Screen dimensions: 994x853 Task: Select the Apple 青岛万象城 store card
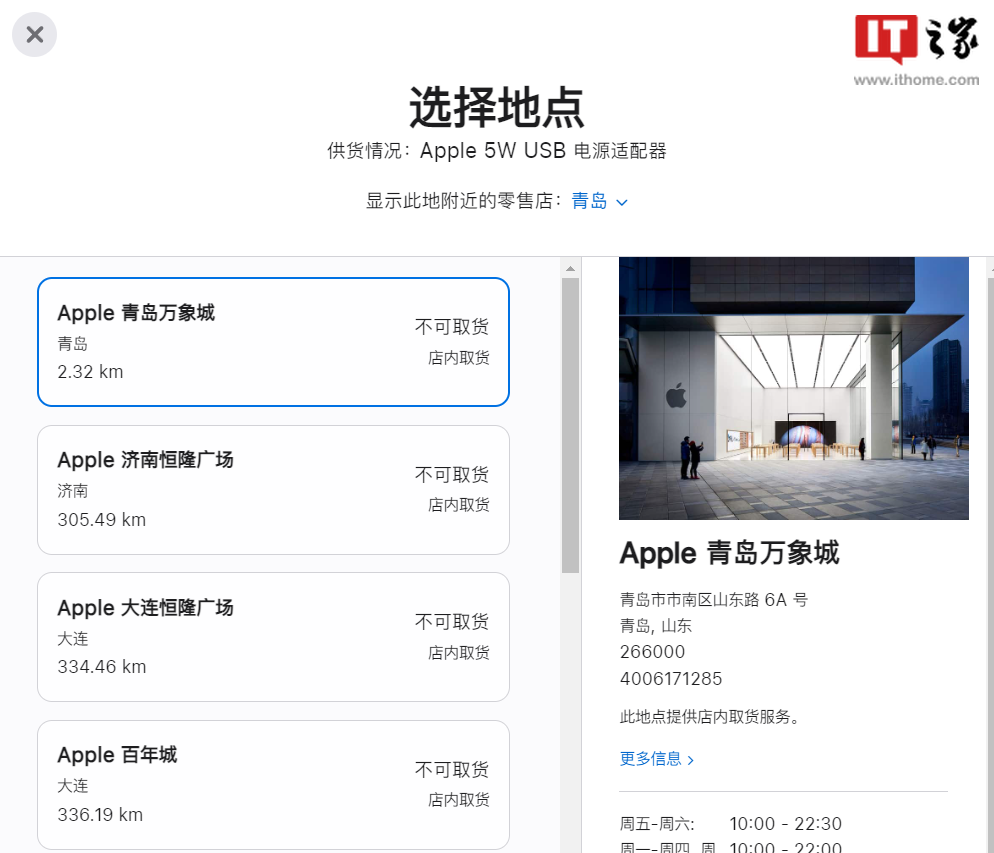click(273, 342)
